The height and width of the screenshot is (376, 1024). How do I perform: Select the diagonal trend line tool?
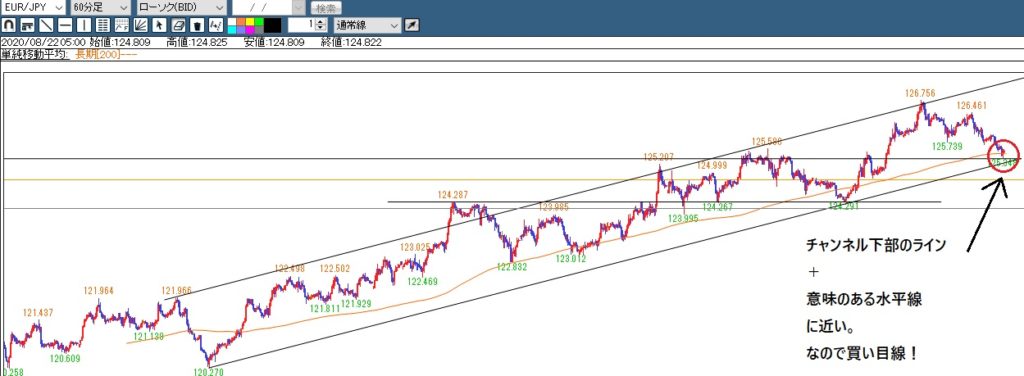click(x=46, y=25)
